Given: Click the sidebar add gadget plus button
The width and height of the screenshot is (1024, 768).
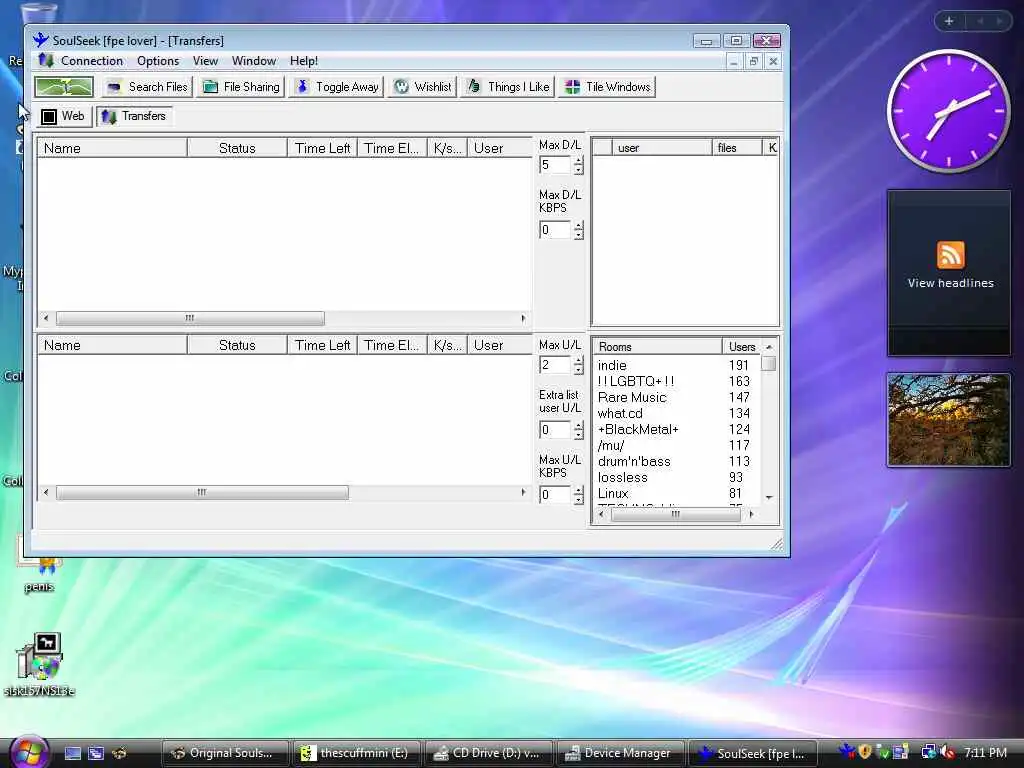Looking at the screenshot, I should (x=949, y=21).
